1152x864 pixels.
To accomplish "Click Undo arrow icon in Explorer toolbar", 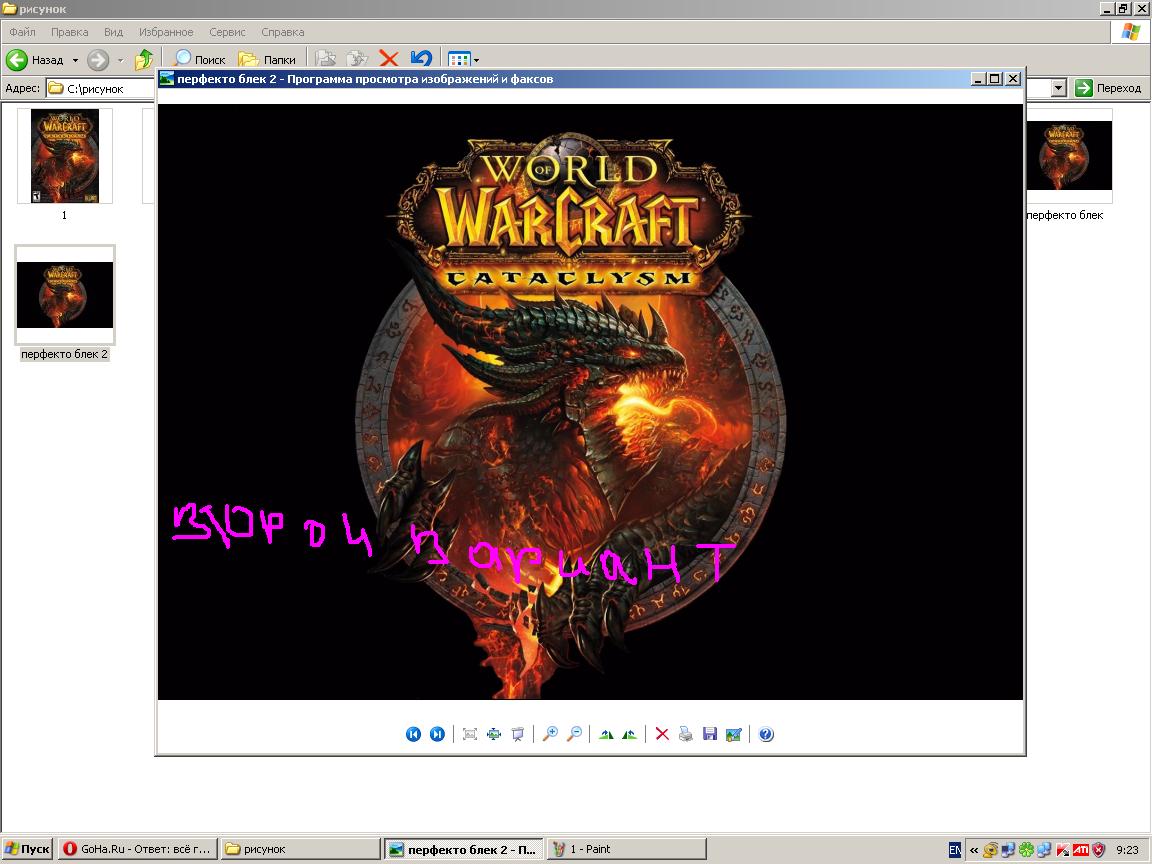I will tap(421, 59).
